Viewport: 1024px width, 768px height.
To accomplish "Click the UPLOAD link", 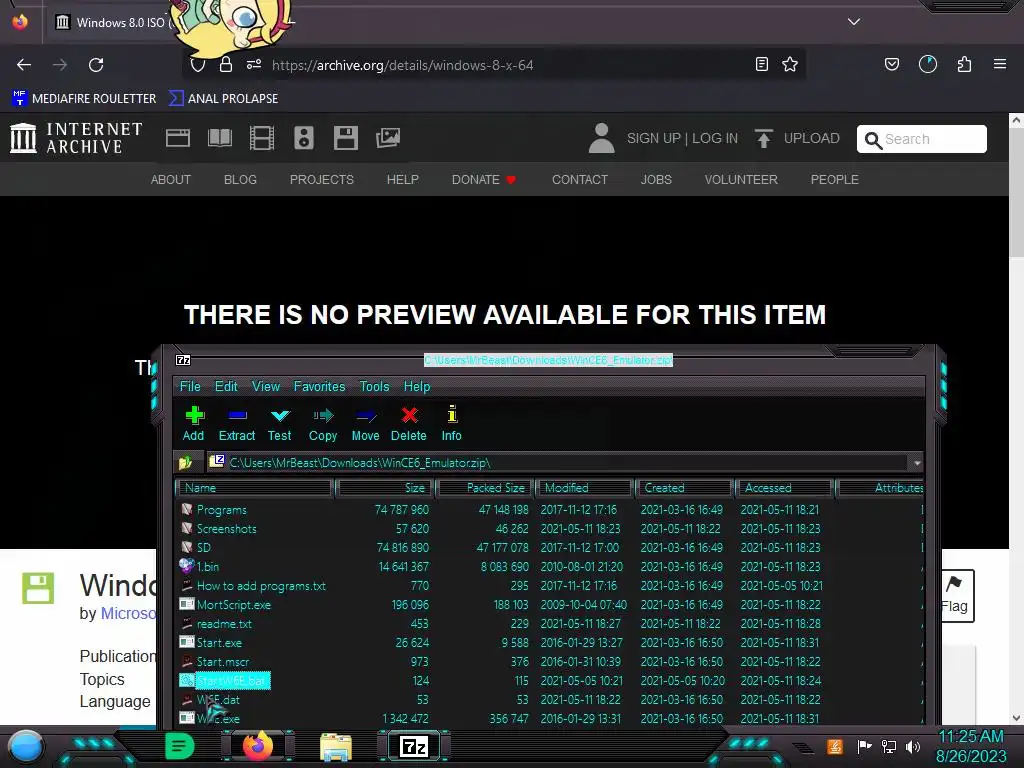I will pos(797,138).
